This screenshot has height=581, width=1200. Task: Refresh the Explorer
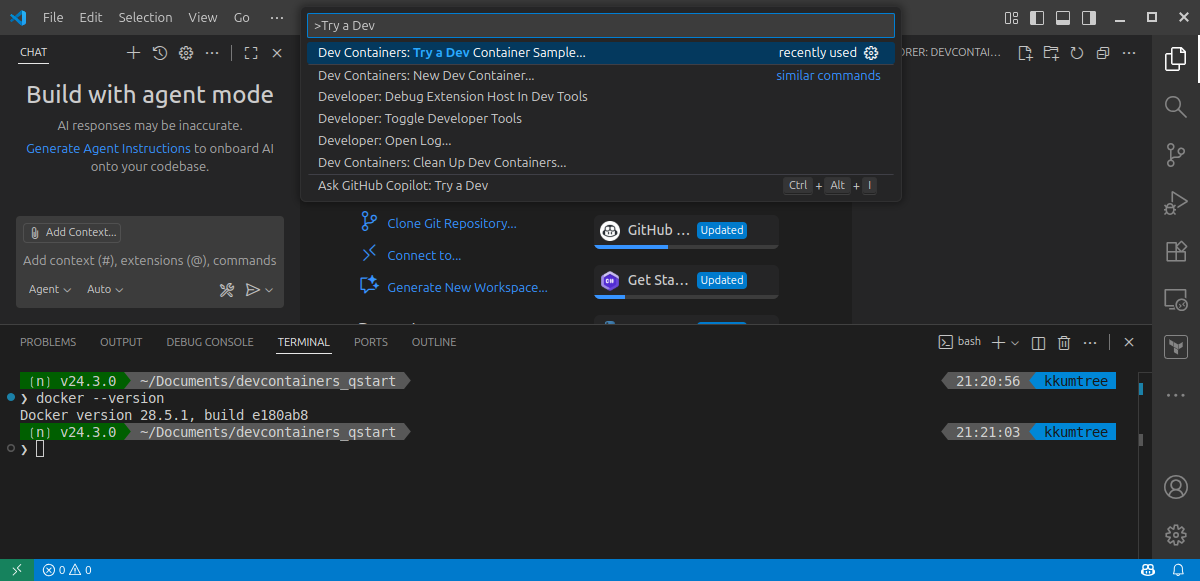tap(1077, 53)
